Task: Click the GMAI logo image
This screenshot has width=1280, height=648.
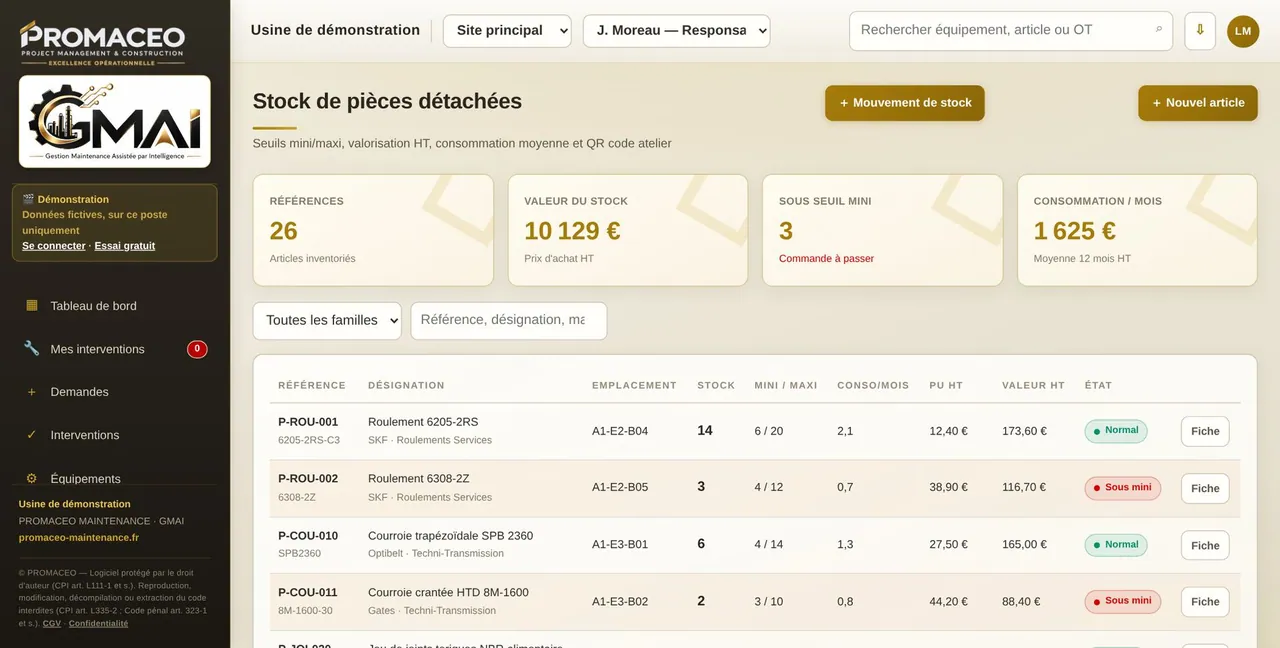Action: (x=115, y=121)
